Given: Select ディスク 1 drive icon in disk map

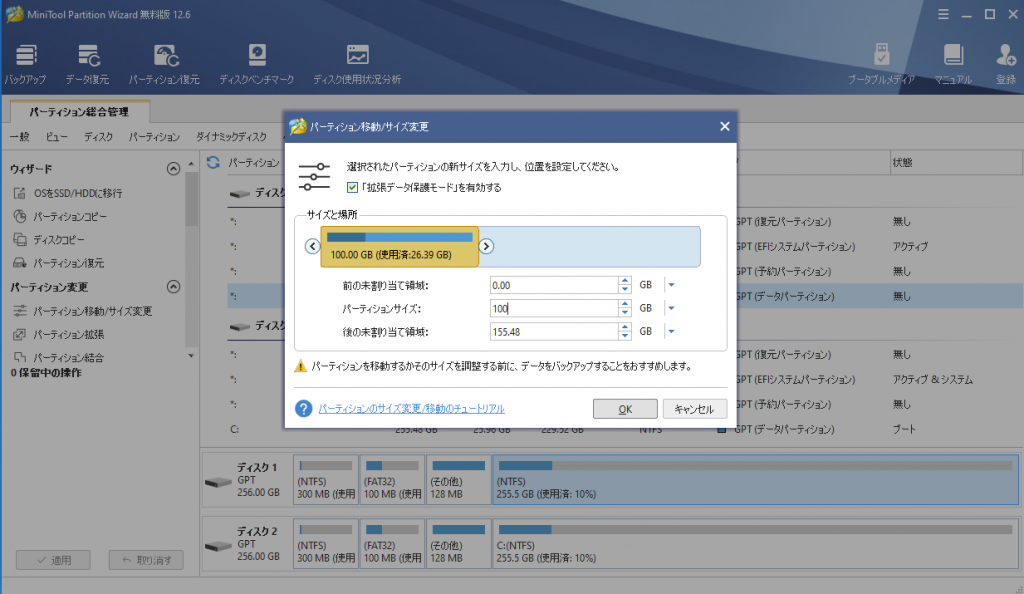Looking at the screenshot, I should coord(218,482).
